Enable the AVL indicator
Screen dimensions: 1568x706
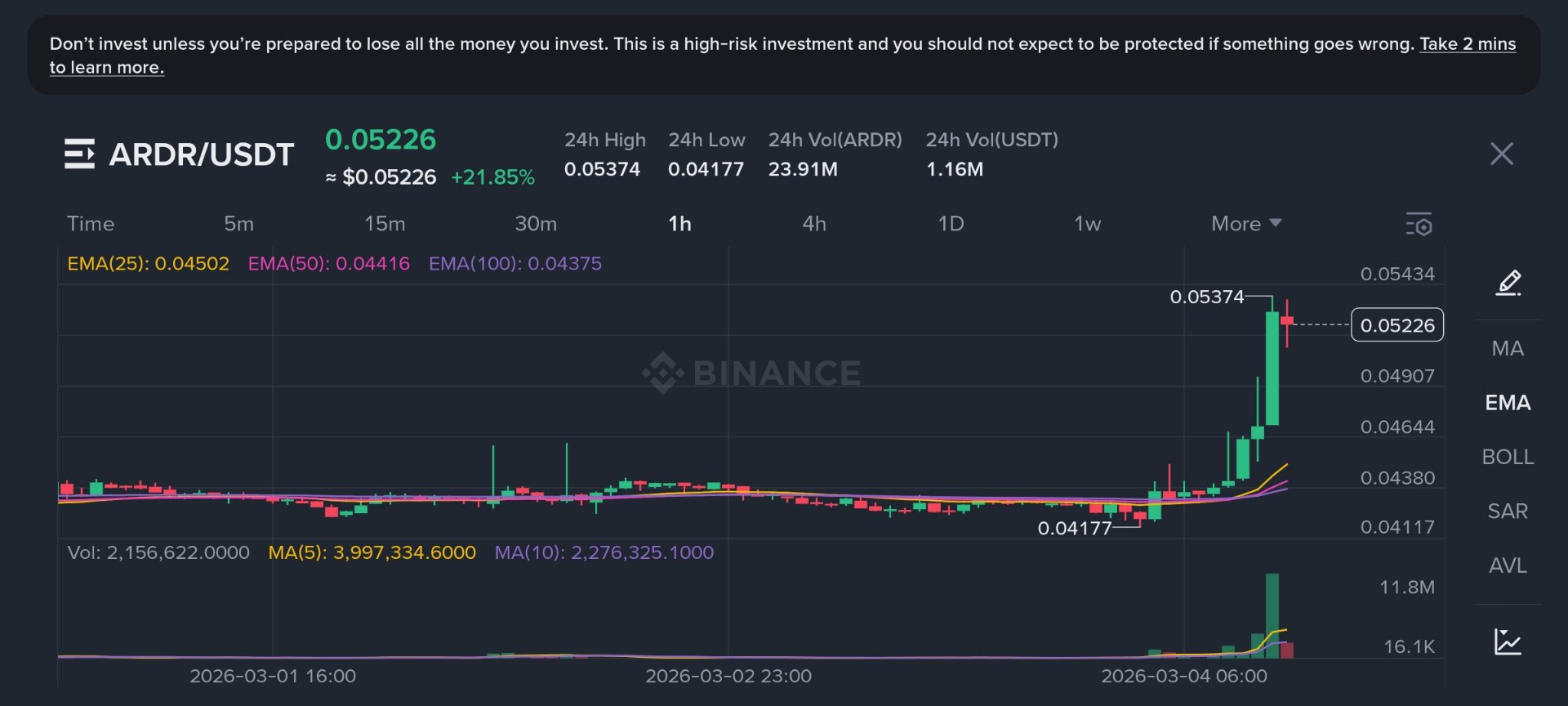tap(1508, 565)
